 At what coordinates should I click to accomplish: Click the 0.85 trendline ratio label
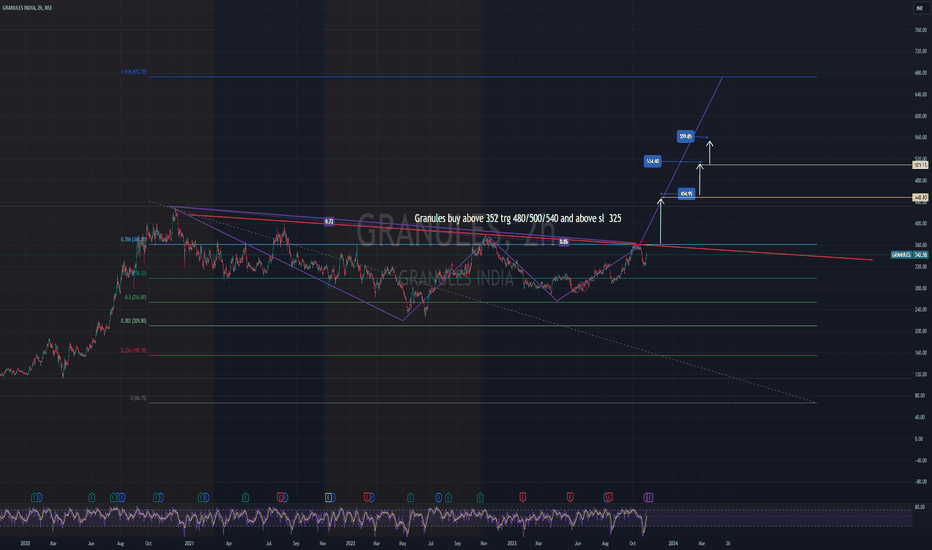[x=563, y=242]
